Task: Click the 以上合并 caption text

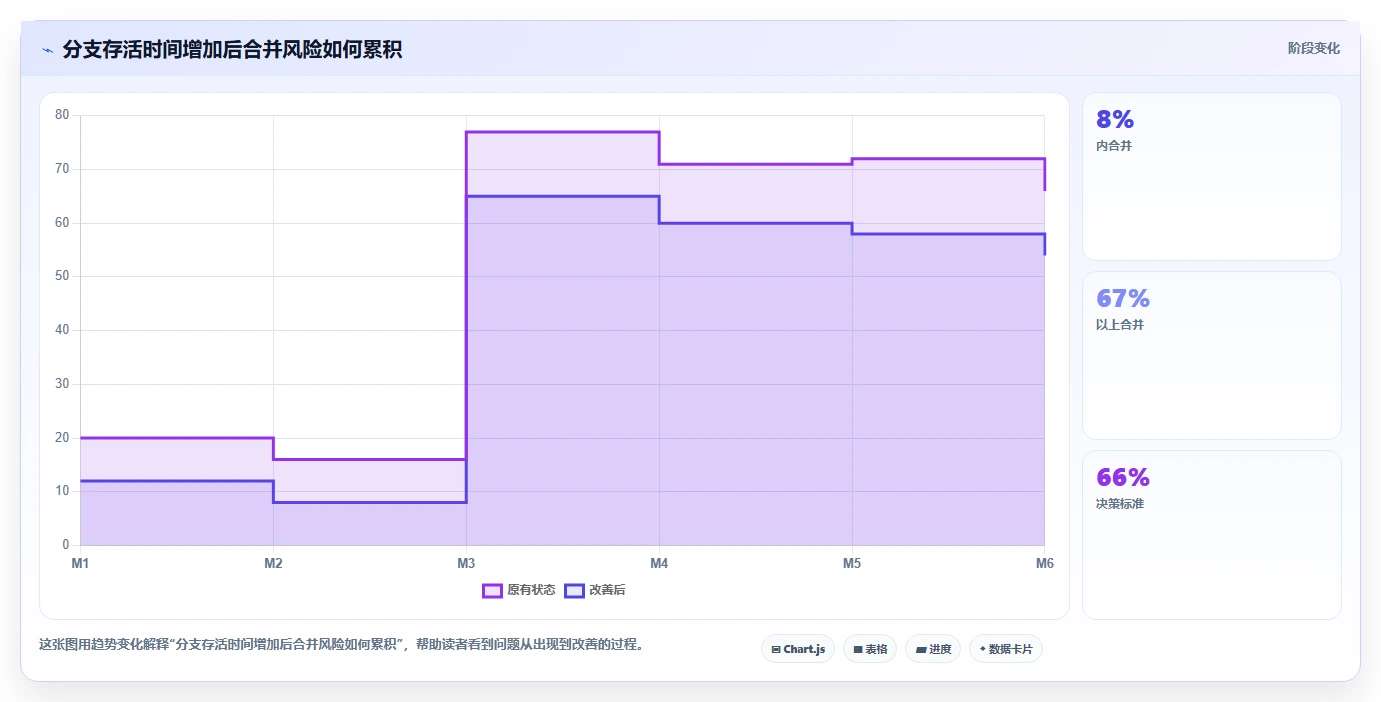Action: [x=1120, y=325]
